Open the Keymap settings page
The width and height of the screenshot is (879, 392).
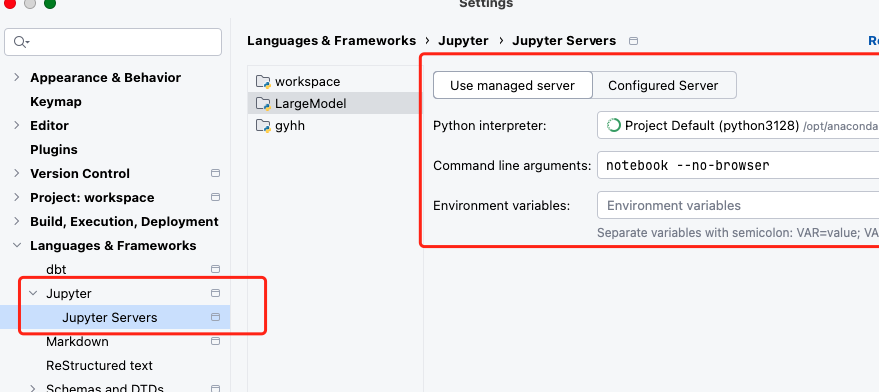pyautogui.click(x=55, y=102)
